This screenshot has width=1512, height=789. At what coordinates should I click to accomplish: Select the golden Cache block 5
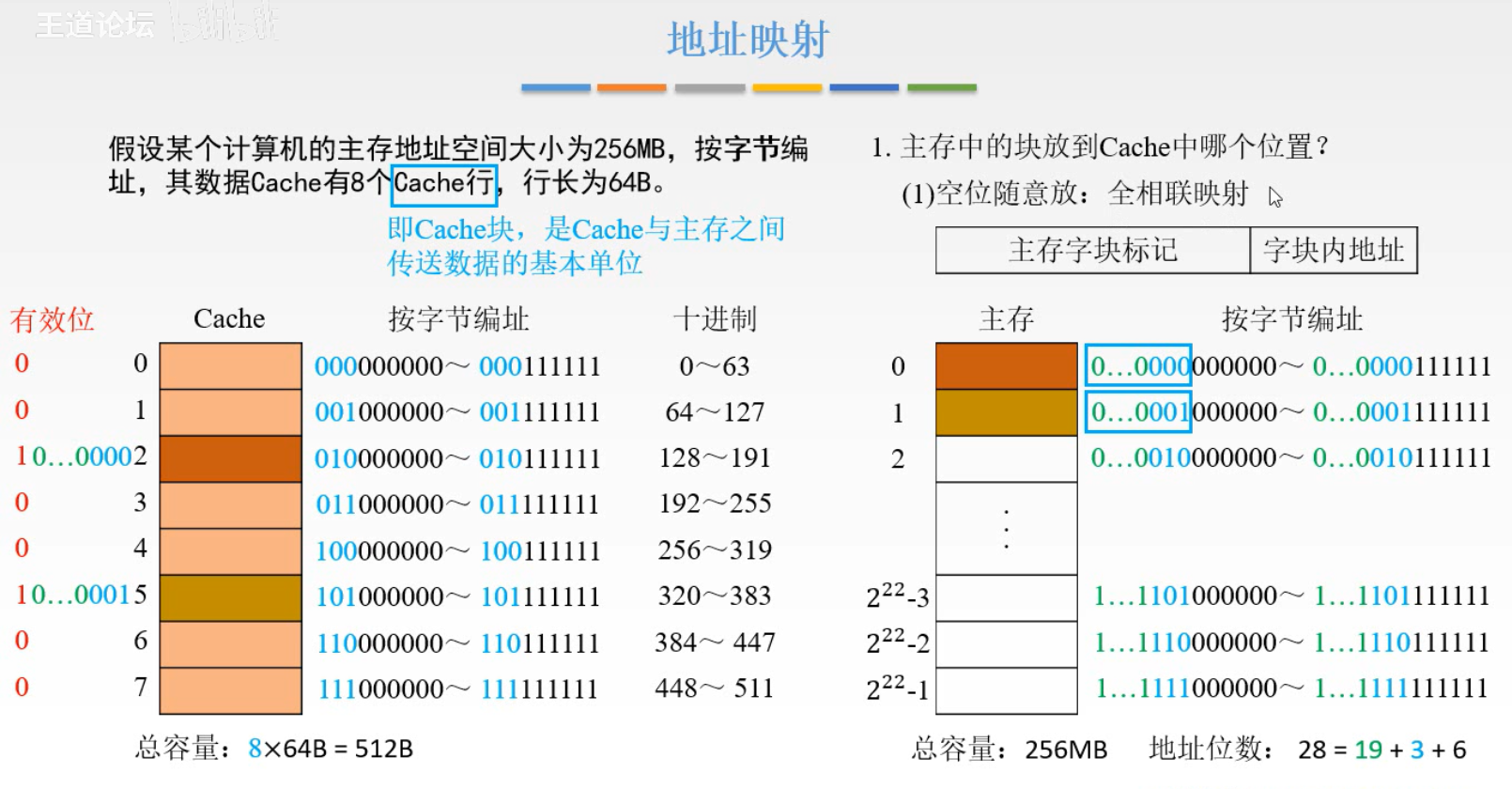pos(231,597)
